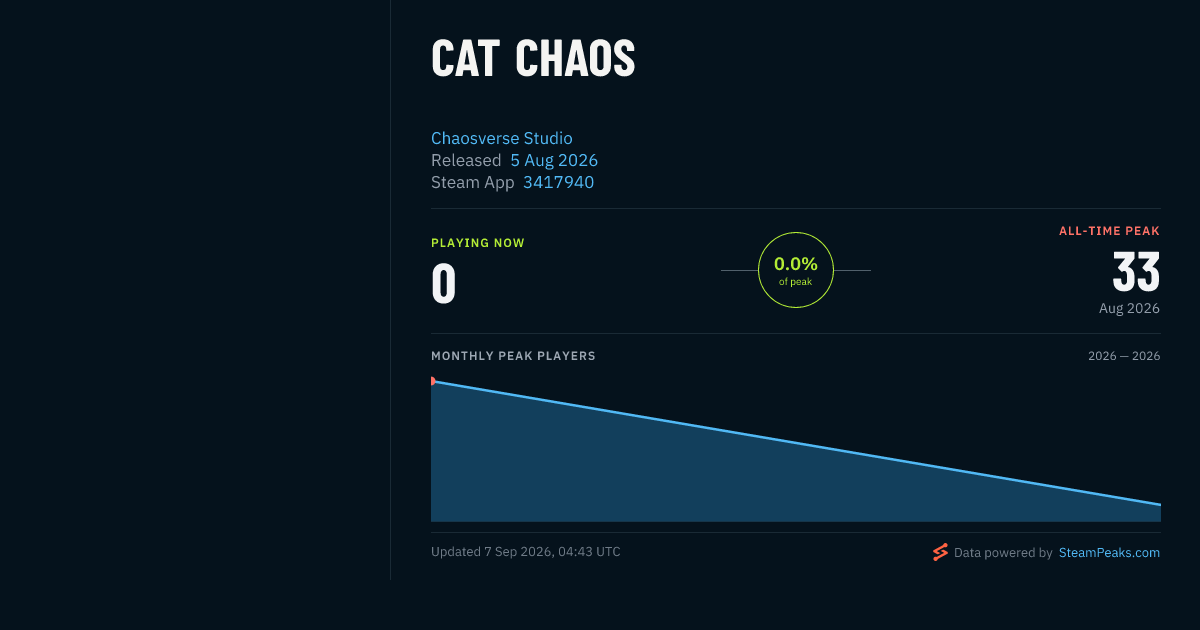Click the ALL-TIME PEAK label
This screenshot has height=630, width=1200.
click(1110, 231)
